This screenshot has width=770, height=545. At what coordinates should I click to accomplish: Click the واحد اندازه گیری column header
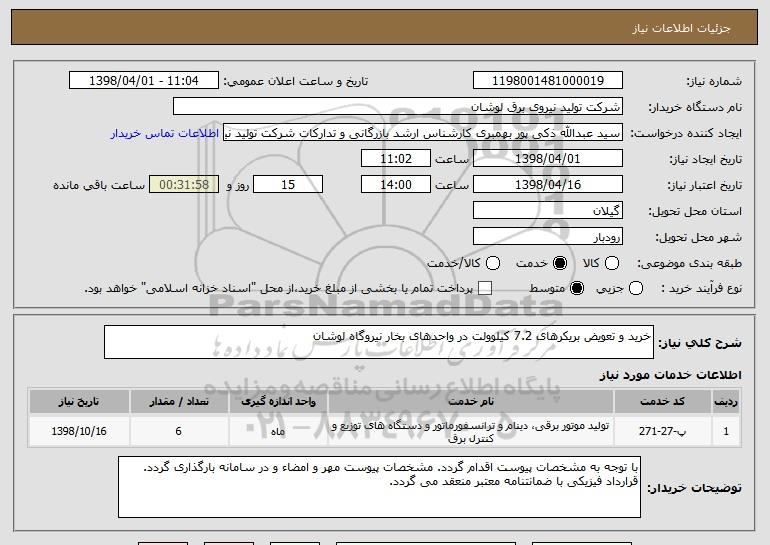pos(278,402)
